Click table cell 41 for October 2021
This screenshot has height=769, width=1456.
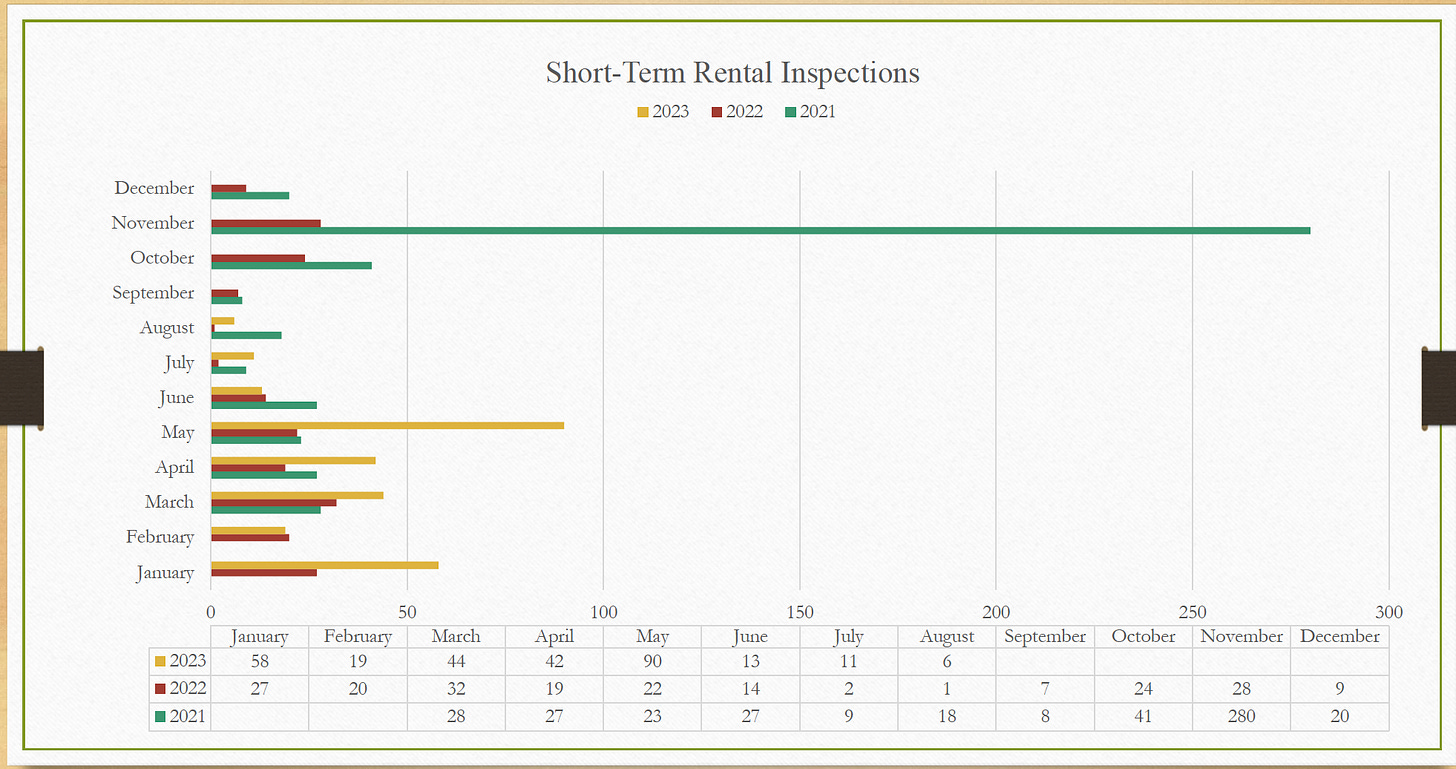(x=1144, y=717)
